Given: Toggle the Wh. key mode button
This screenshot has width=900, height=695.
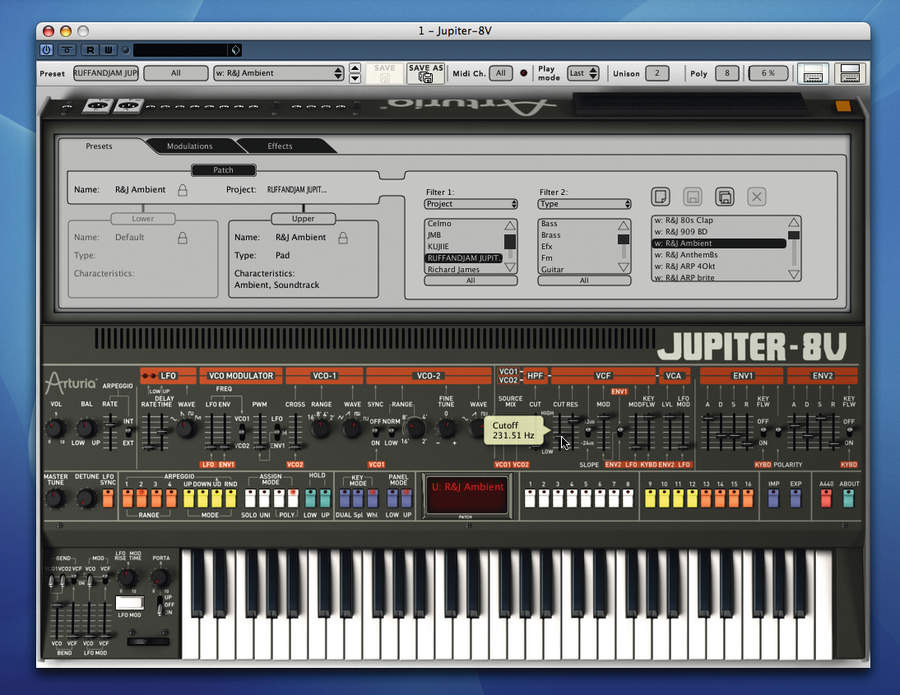Looking at the screenshot, I should (372, 498).
